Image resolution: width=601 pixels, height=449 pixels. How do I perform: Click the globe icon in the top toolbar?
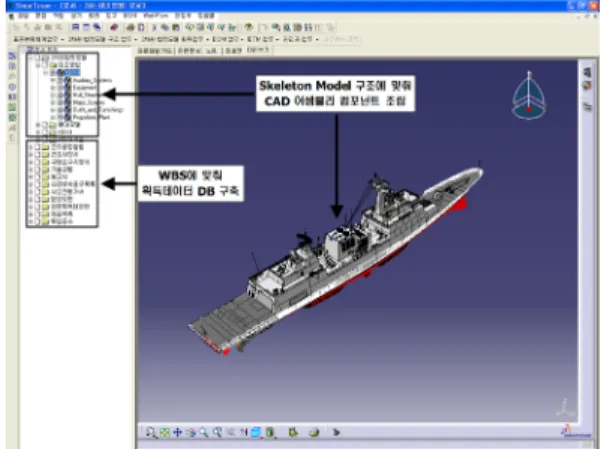[x=249, y=27]
